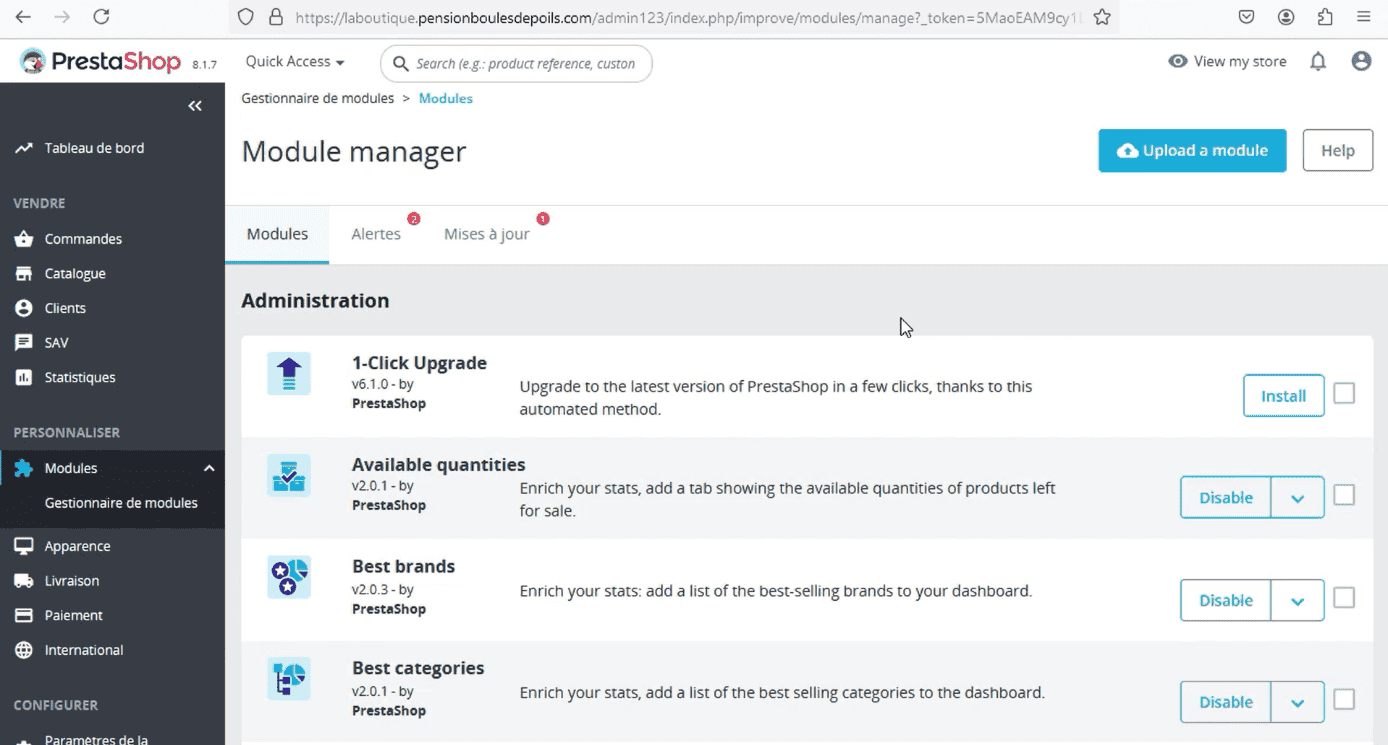Tick the 1-Click Upgrade module checkbox
Screen dimensions: 1388x745
[x=1344, y=393]
